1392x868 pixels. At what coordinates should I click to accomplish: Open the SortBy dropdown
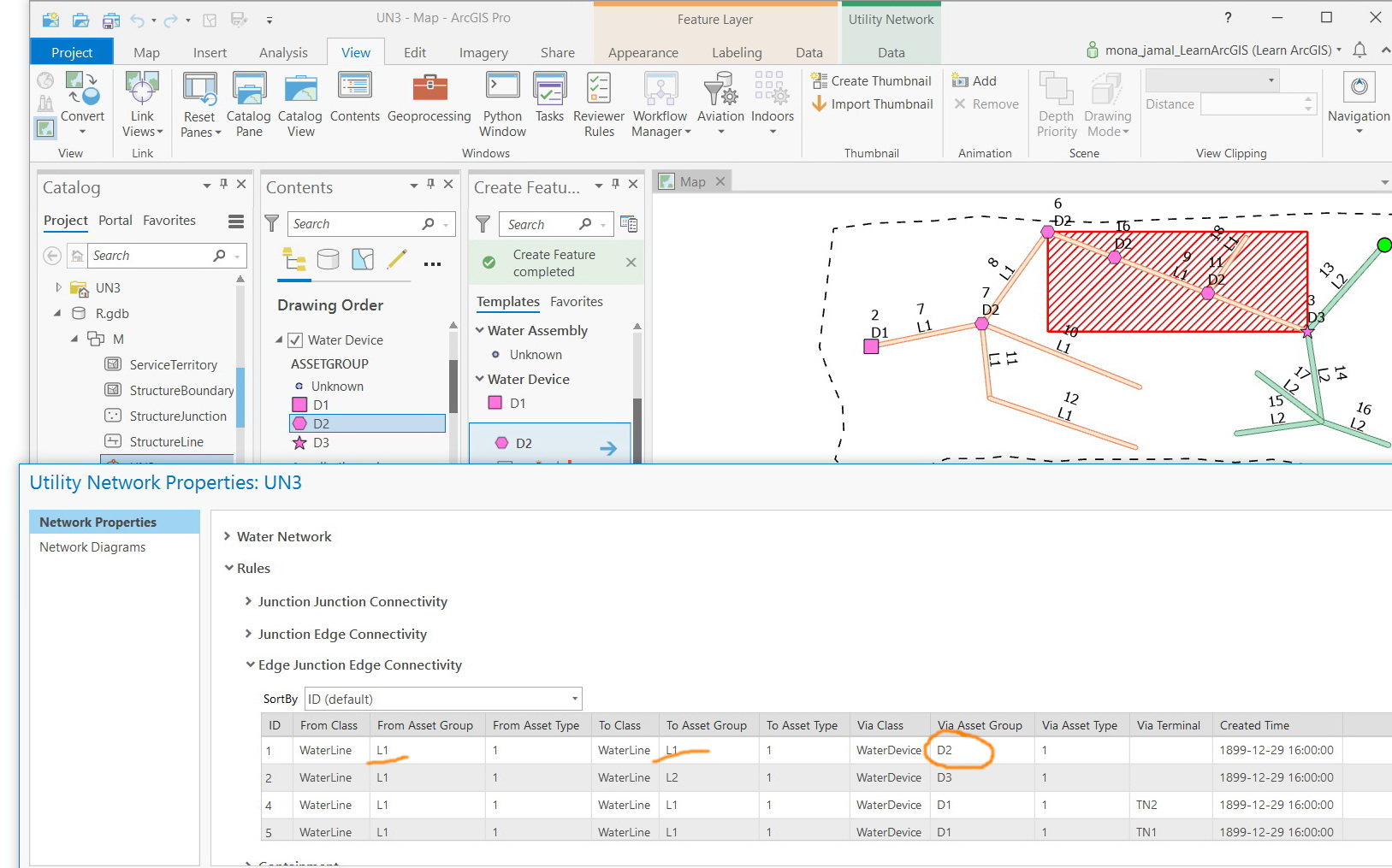pyautogui.click(x=443, y=699)
